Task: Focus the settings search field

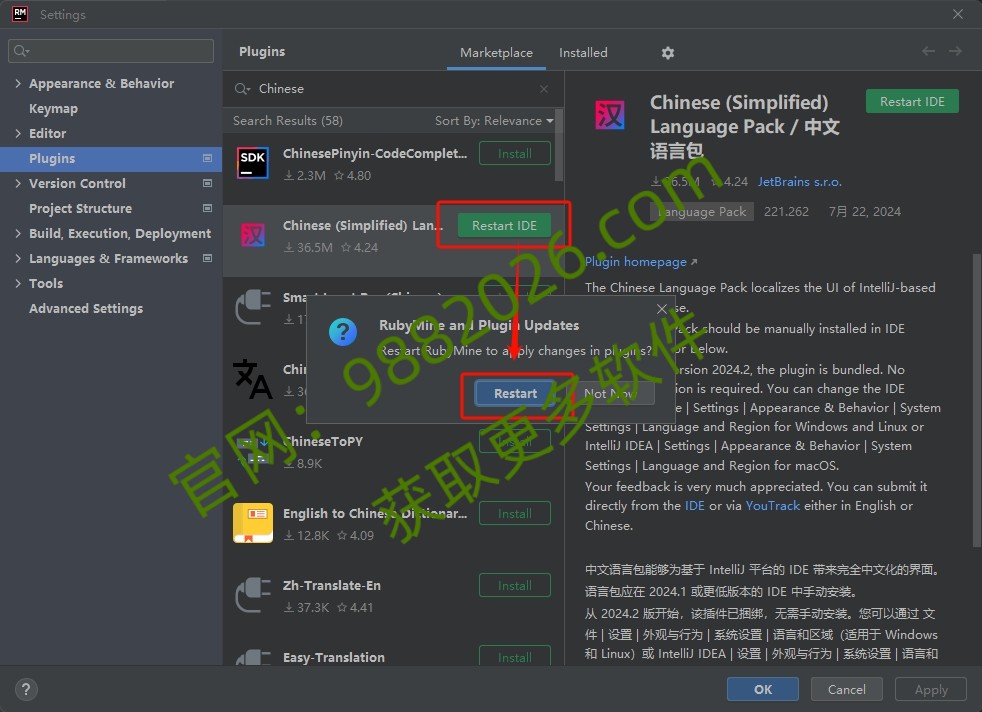Action: [111, 51]
